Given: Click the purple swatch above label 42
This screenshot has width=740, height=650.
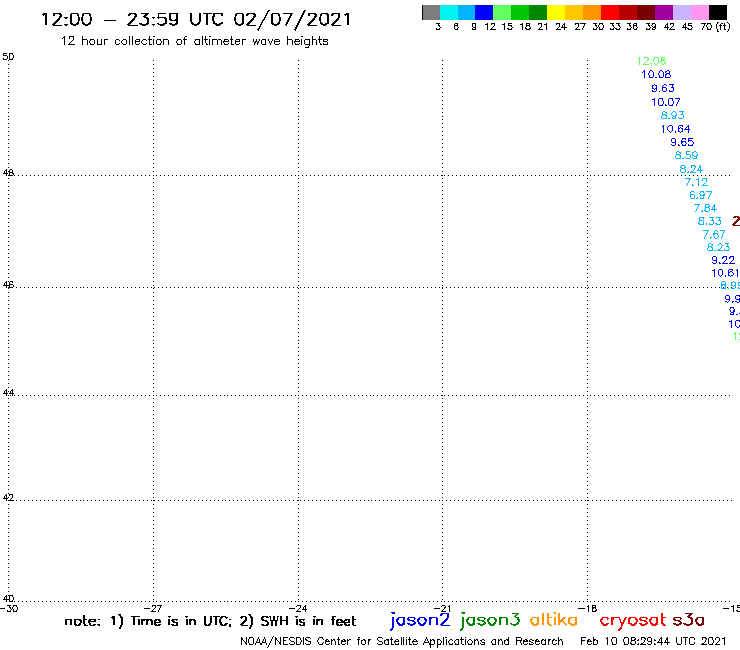Looking at the screenshot, I should click(x=664, y=12).
